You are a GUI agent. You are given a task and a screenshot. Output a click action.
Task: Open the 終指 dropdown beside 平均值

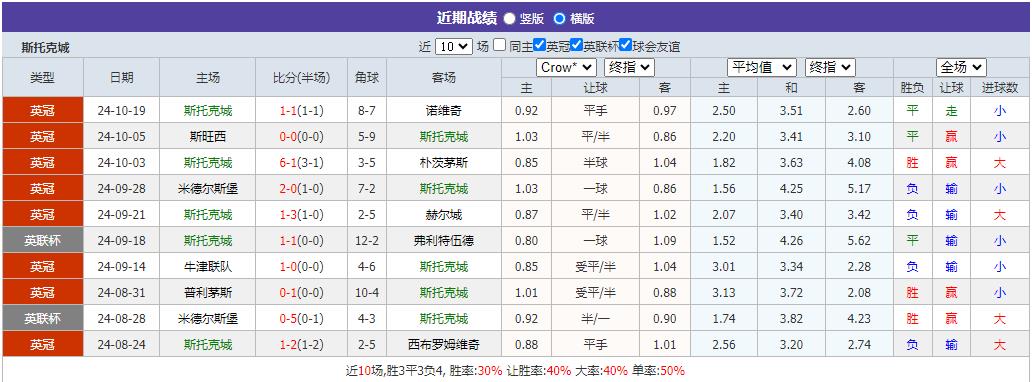[x=830, y=67]
